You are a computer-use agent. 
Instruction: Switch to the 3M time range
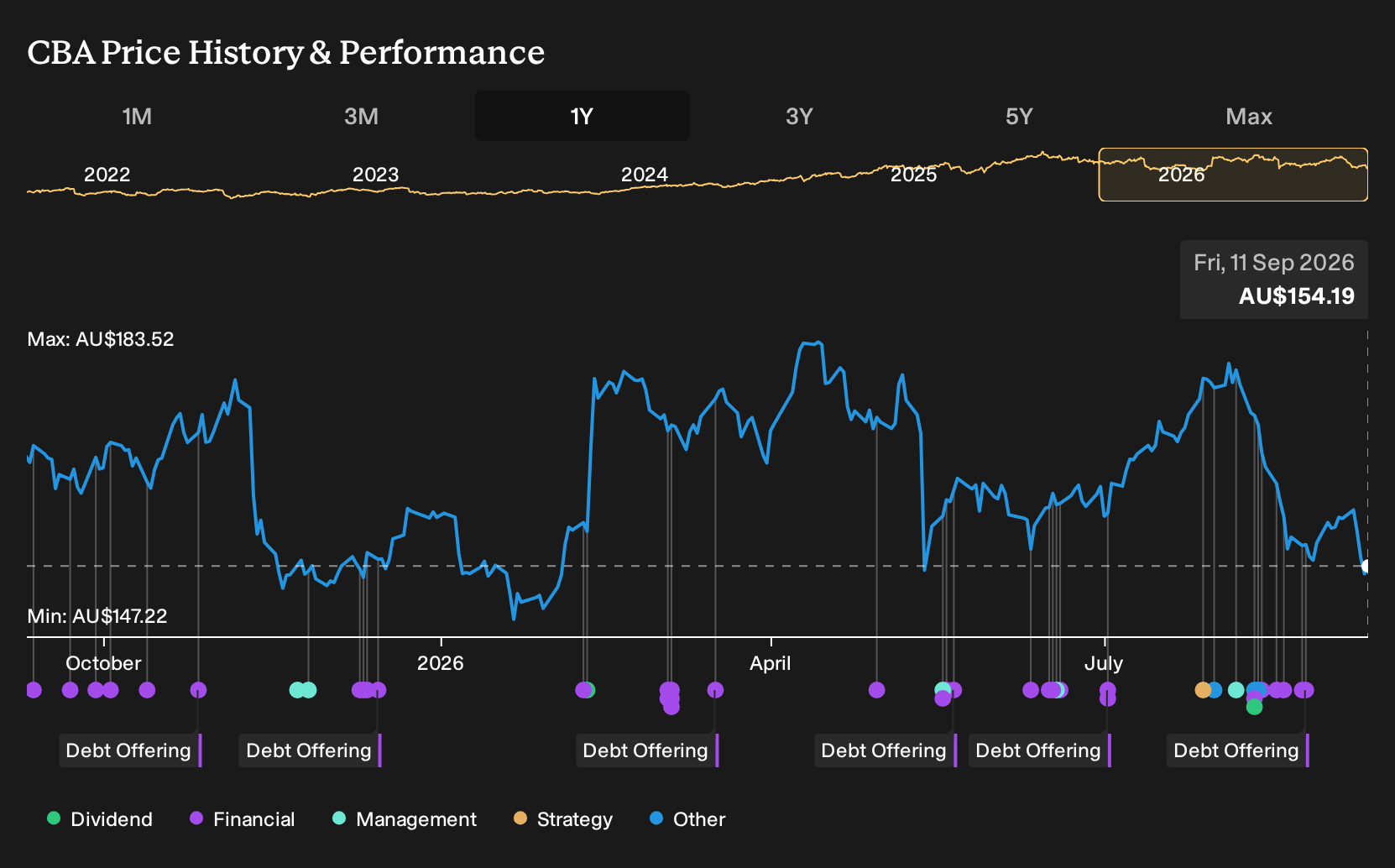361,116
